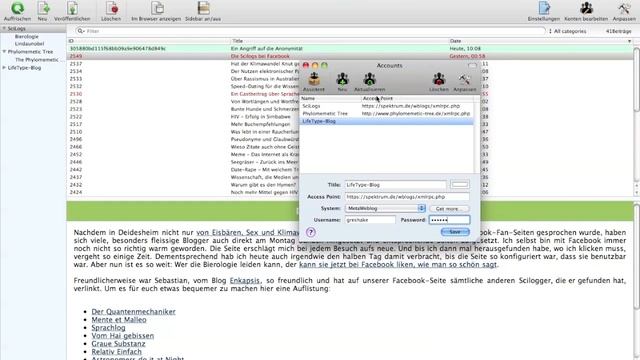
Task: Select Phylomemetic Tree row in Accounts list
Action: click(387, 113)
